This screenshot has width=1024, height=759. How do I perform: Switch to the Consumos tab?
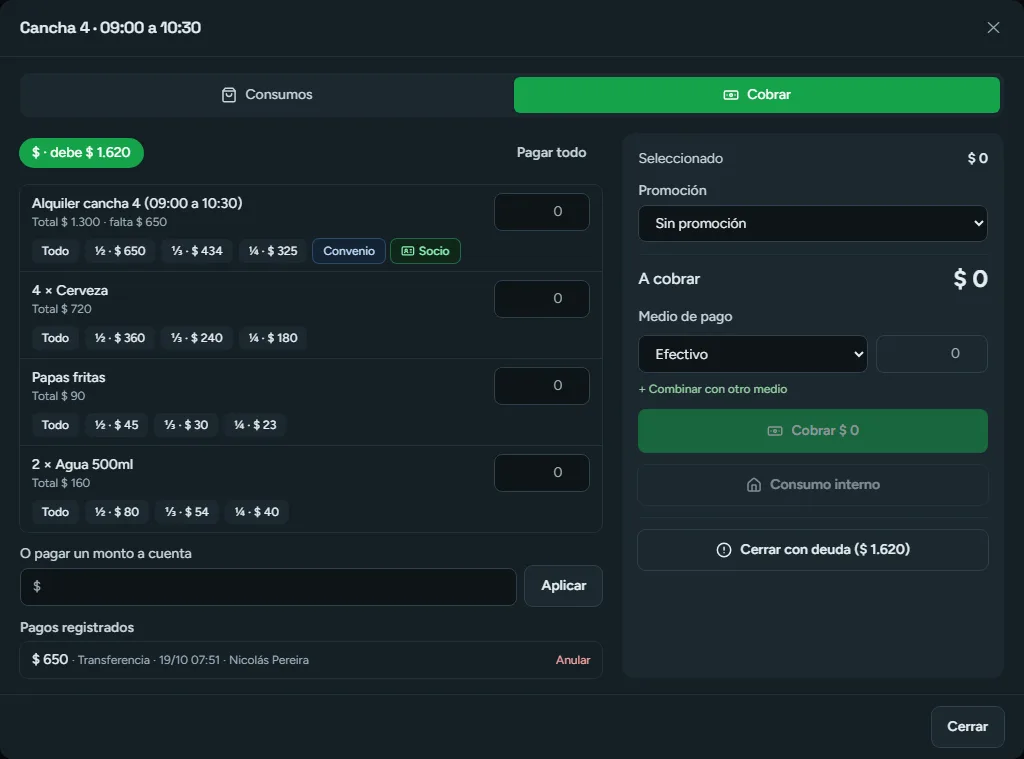(x=267, y=95)
